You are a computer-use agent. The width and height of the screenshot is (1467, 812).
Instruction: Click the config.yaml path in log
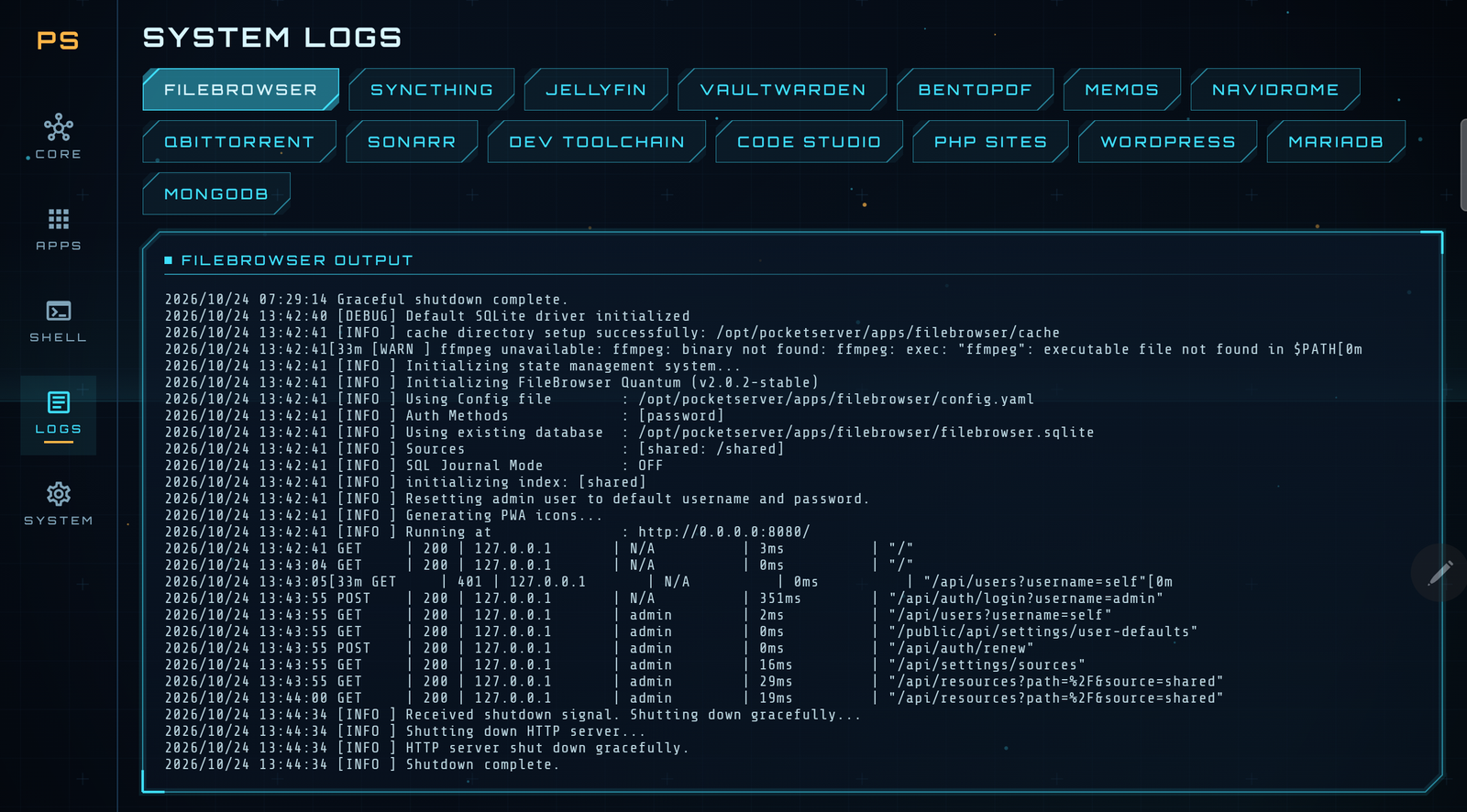(836, 399)
